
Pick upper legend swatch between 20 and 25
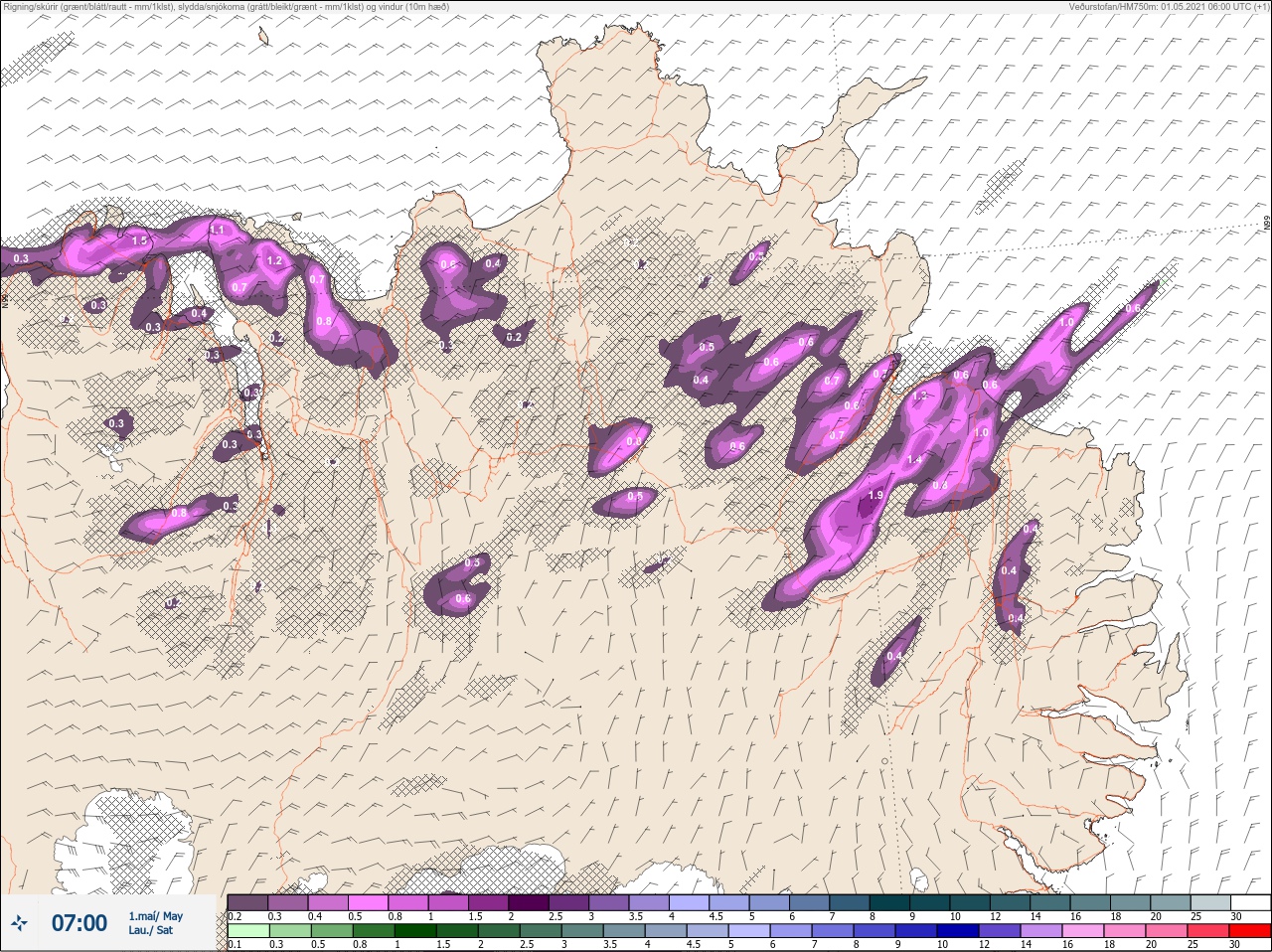tap(1172, 902)
